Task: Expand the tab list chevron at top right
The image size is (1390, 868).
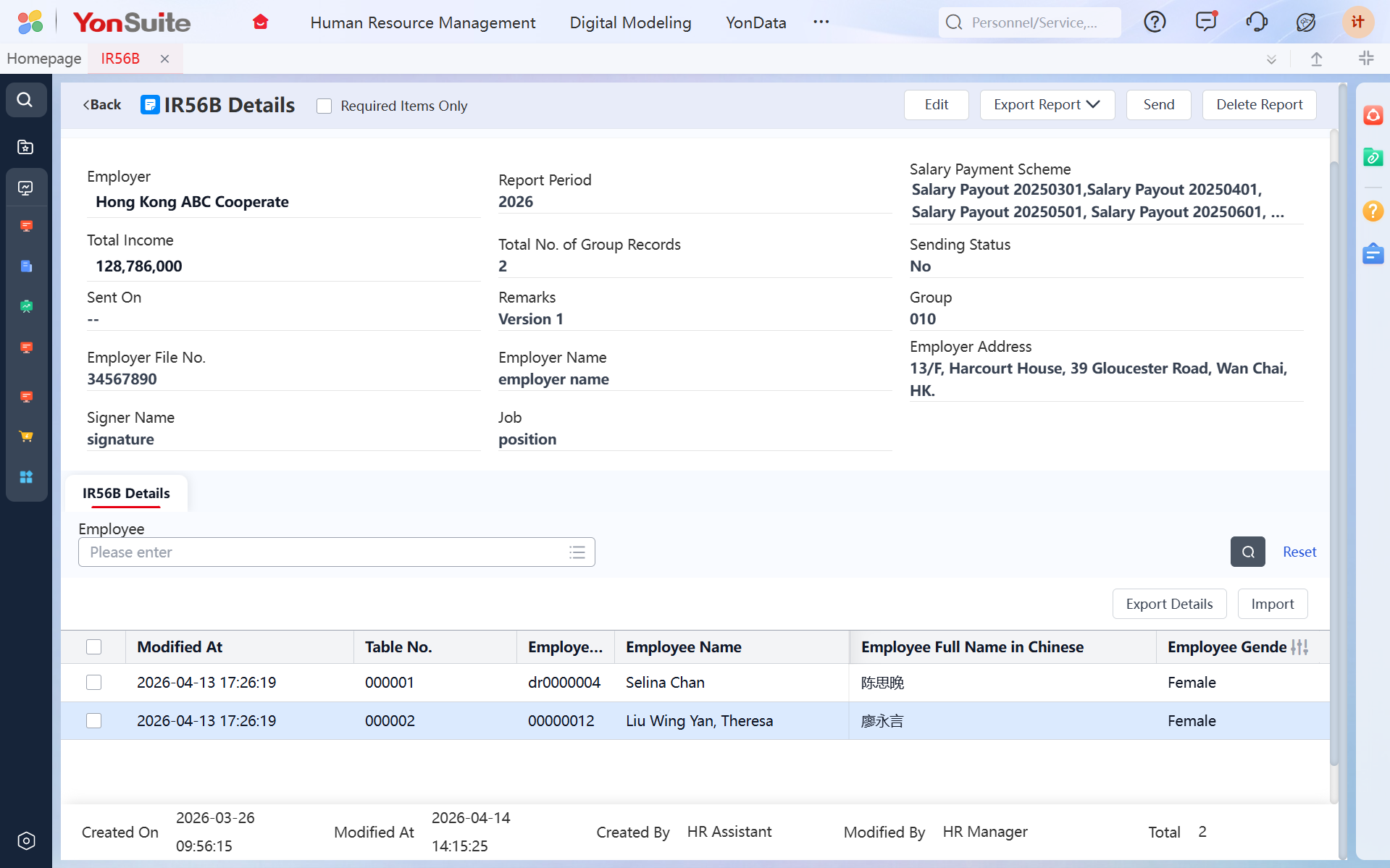Action: tap(1271, 59)
